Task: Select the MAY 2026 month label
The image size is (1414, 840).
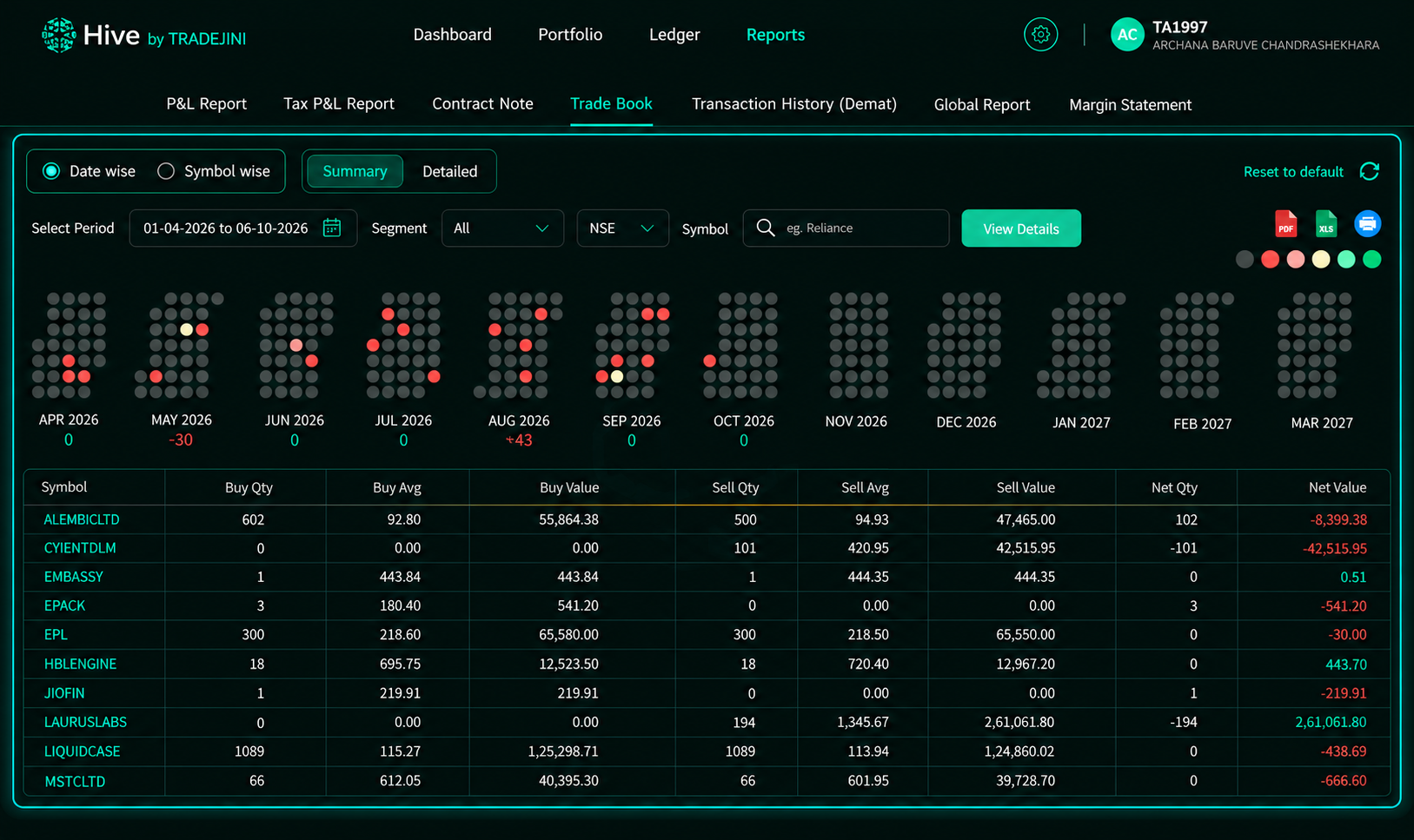Action: pyautogui.click(x=182, y=420)
